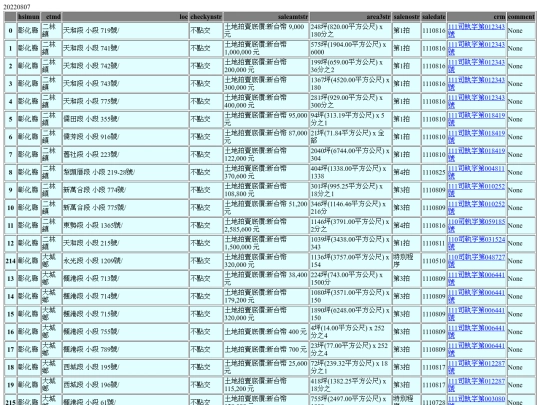Click area cell starting '1136坪(3757.00平方公尺)'
The width and height of the screenshot is (540, 405).
pos(350,261)
